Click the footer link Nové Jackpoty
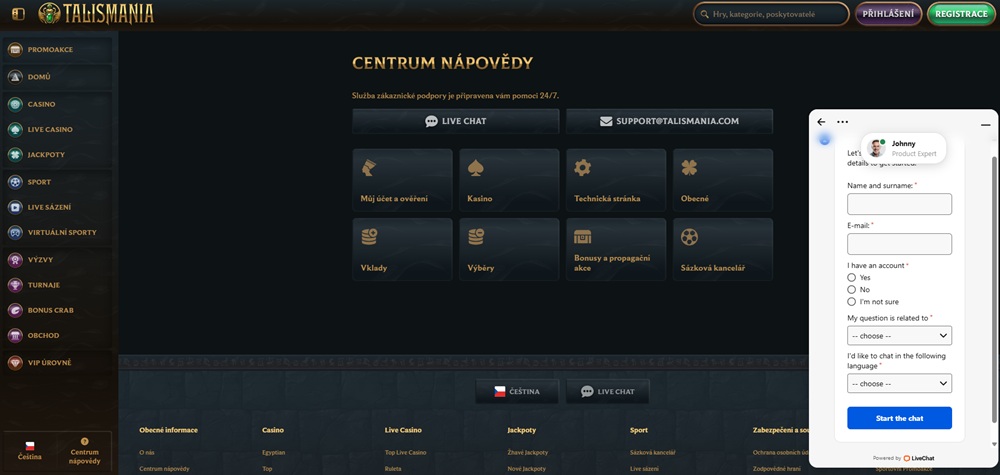The image size is (1000, 475). (527, 469)
